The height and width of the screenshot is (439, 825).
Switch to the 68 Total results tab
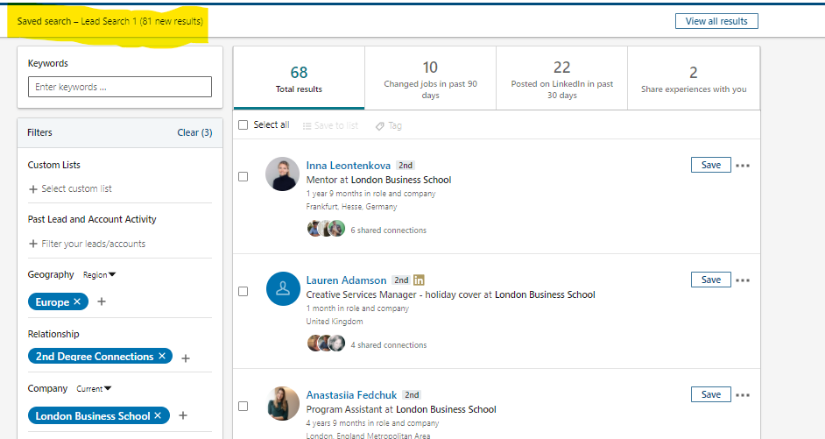pyautogui.click(x=299, y=78)
